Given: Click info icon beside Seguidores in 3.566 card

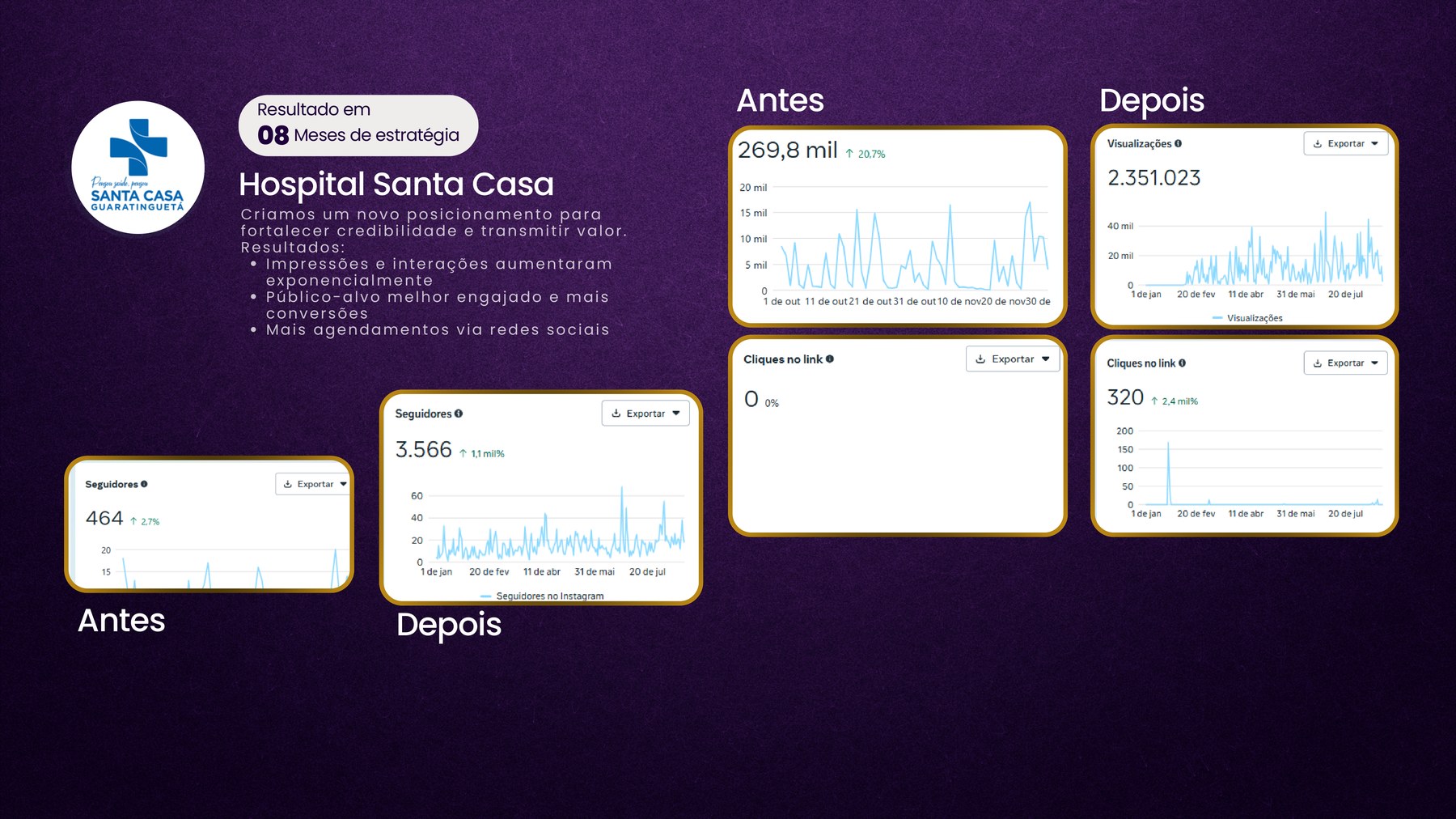Looking at the screenshot, I should point(459,414).
